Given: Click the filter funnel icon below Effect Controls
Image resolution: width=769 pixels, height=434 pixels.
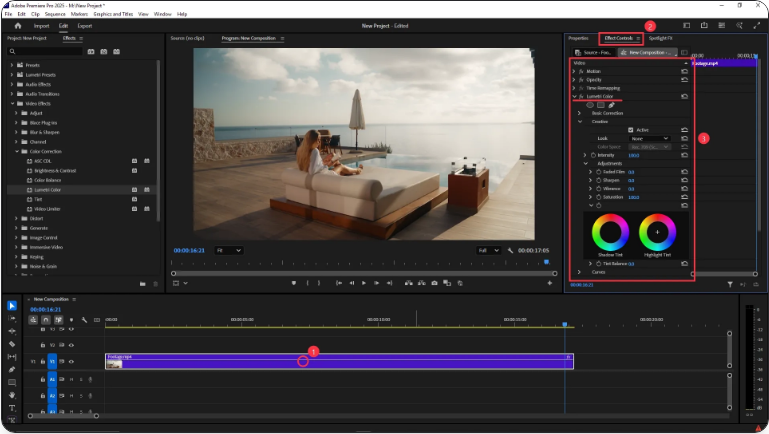Looking at the screenshot, I should coord(730,284).
